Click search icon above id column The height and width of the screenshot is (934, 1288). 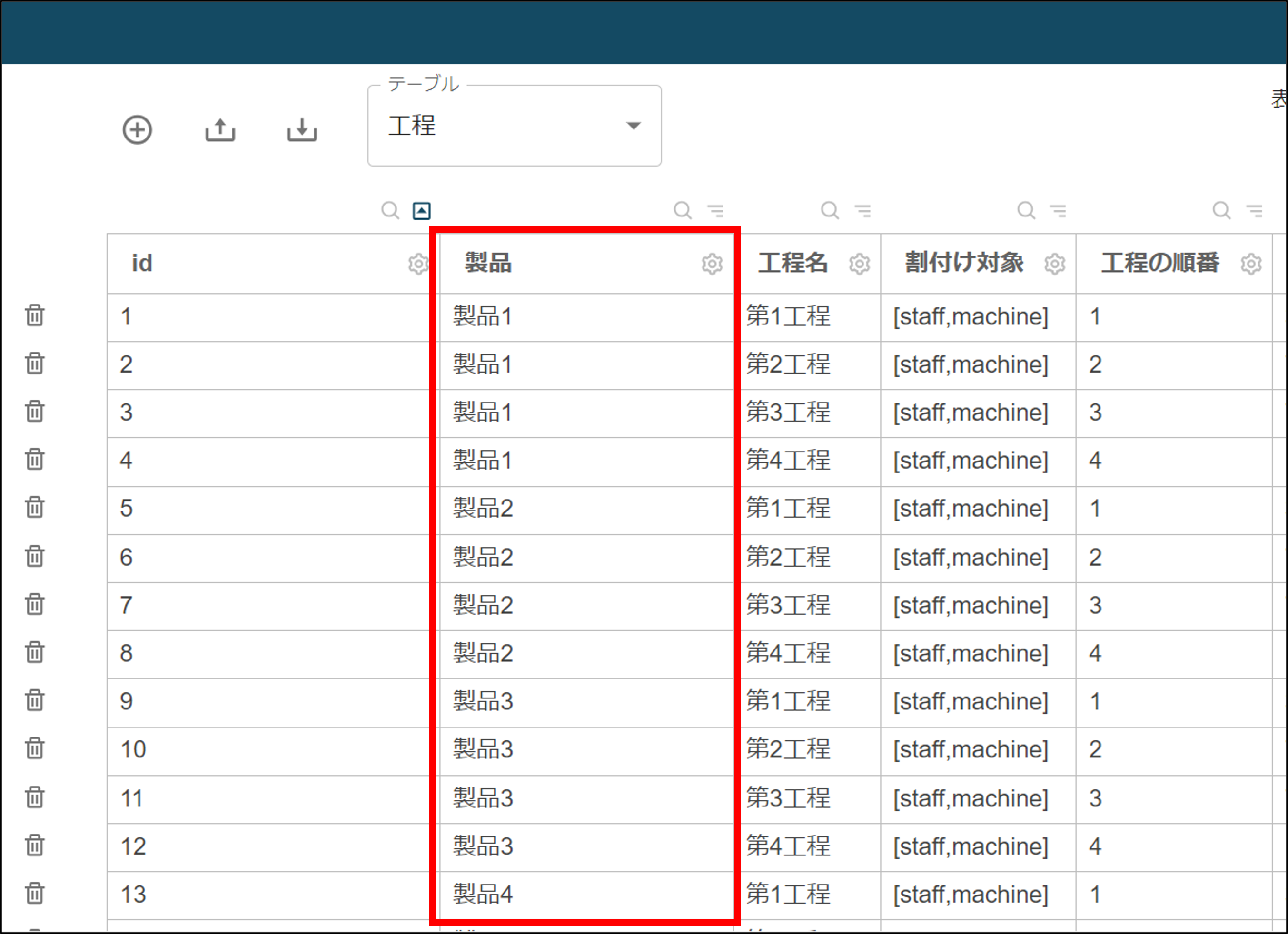click(x=390, y=211)
